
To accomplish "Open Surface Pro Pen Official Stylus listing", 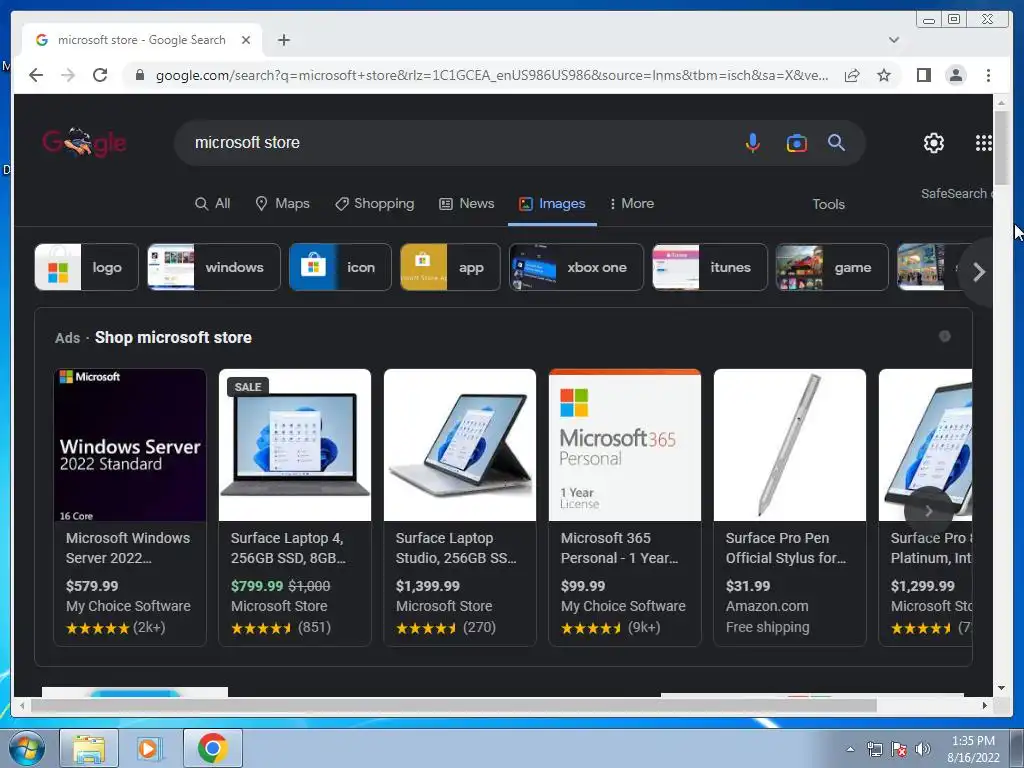I will pos(786,548).
